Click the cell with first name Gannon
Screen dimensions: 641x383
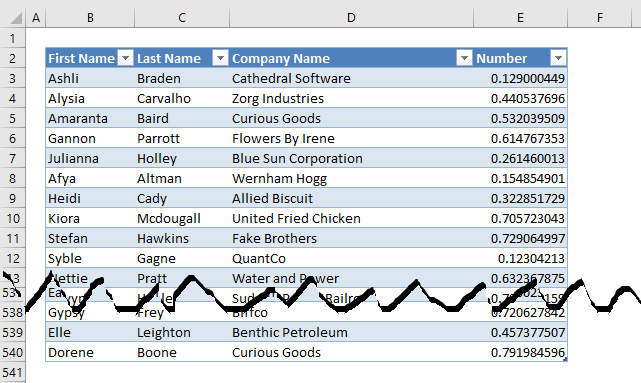[90, 138]
